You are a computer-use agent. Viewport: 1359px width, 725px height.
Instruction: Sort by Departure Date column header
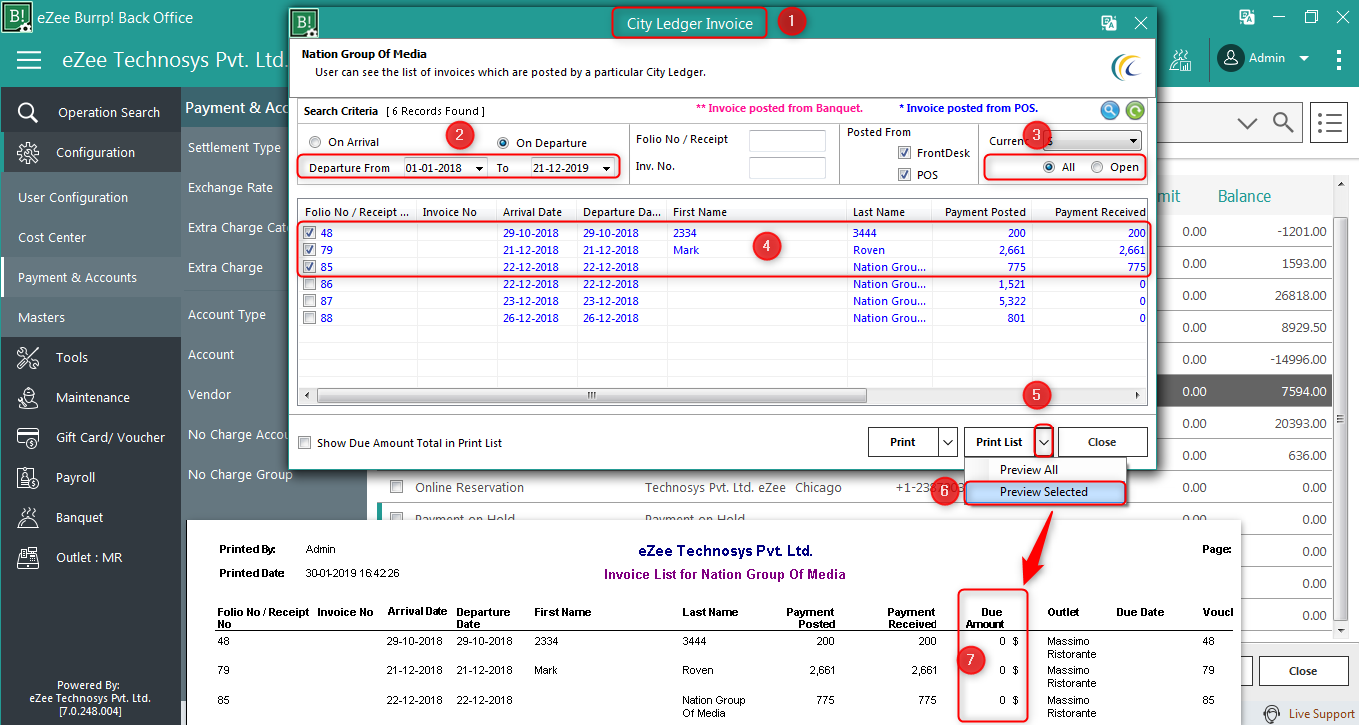[x=622, y=212]
